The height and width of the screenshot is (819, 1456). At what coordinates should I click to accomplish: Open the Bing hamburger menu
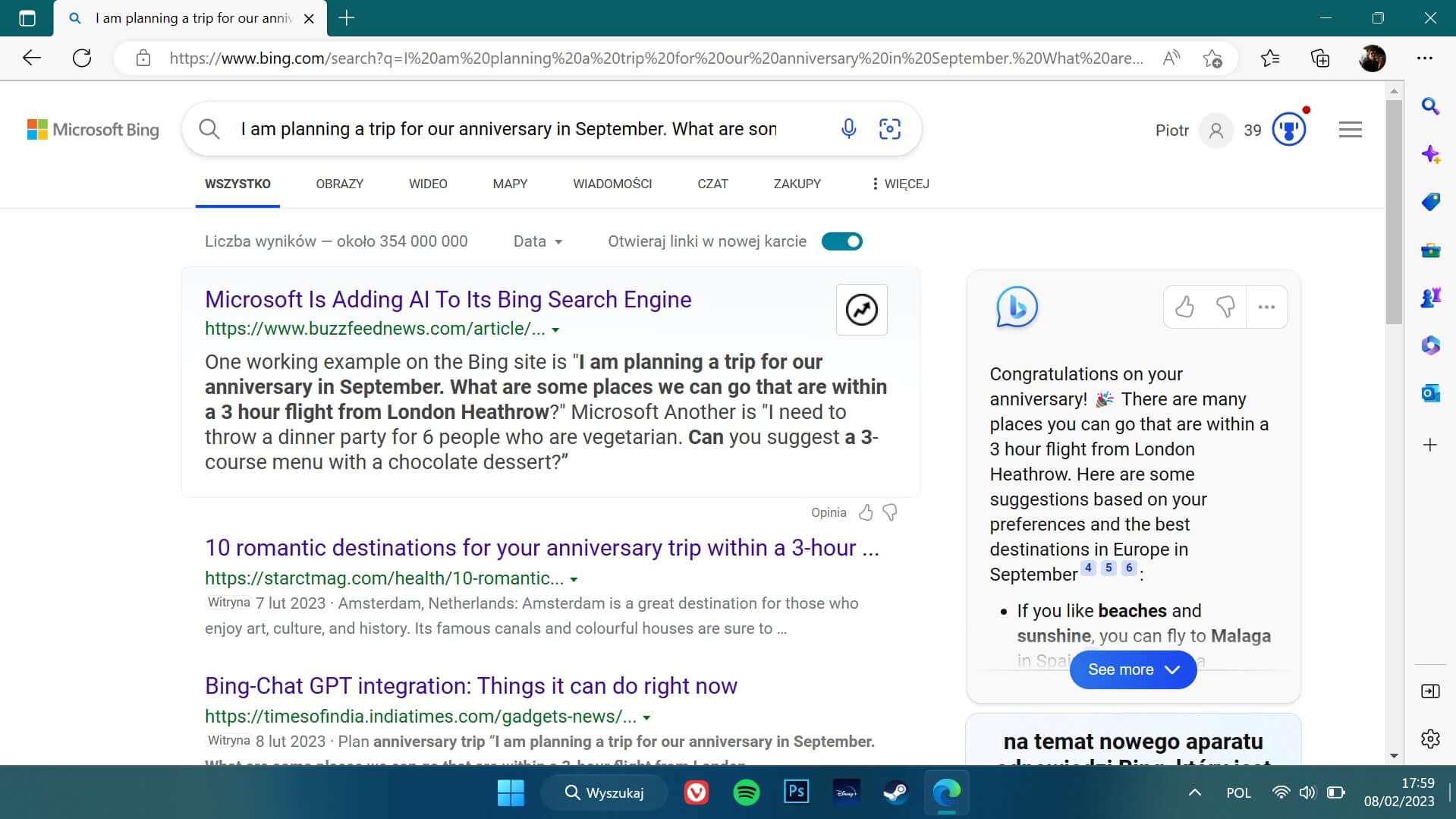click(1350, 130)
